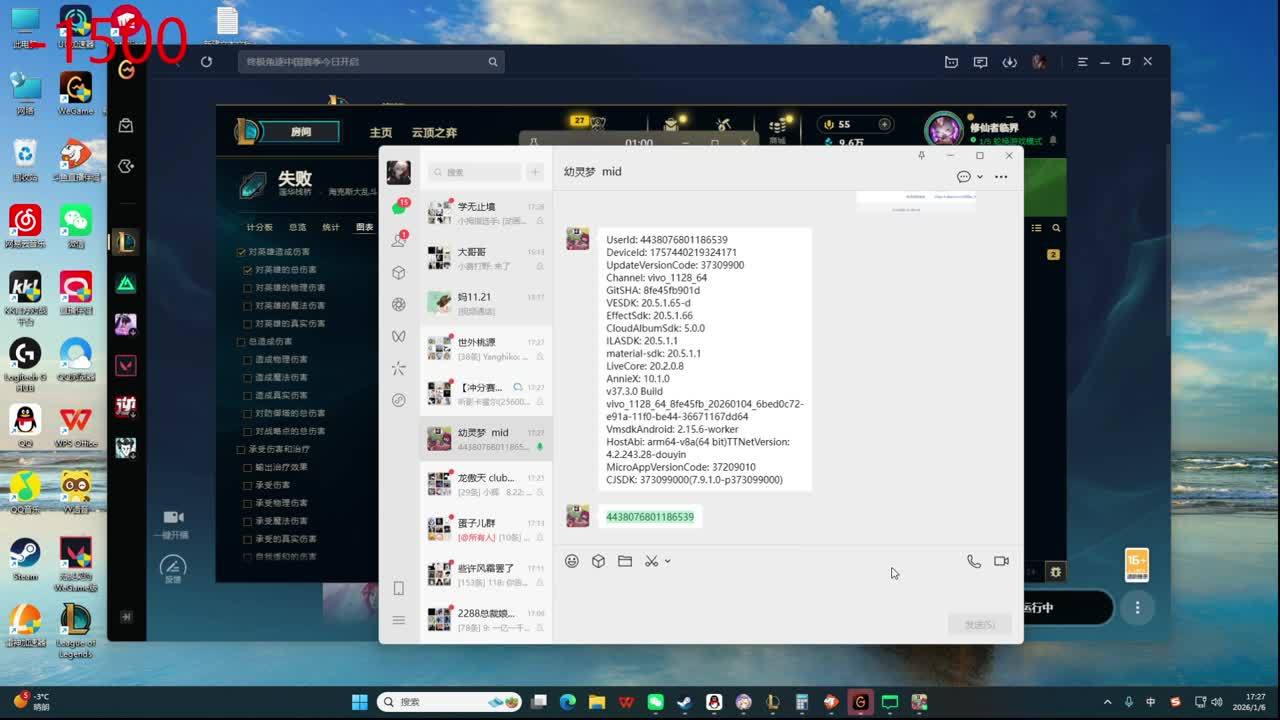This screenshot has width=1280, height=720.
Task: Pin the WeChat window on top
Action: point(921,156)
